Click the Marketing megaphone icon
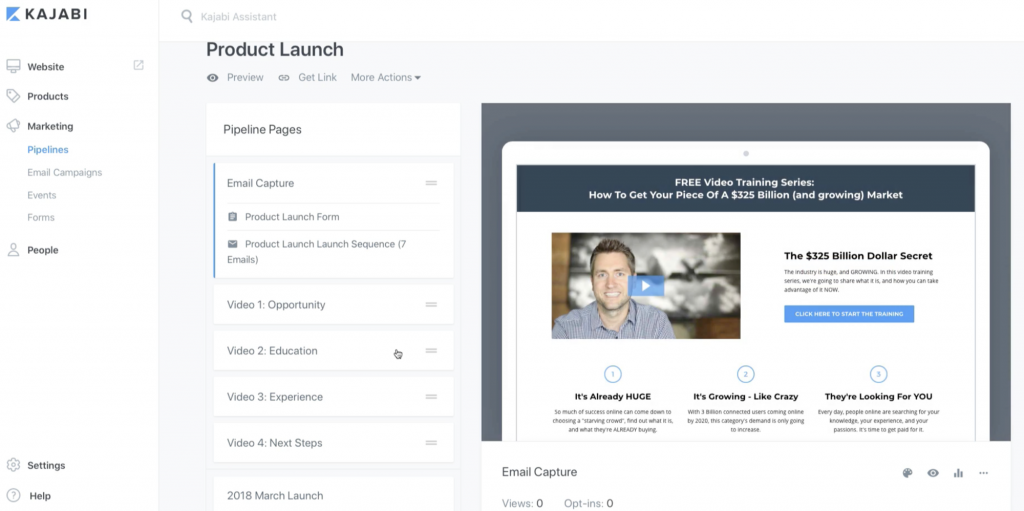This screenshot has width=1024, height=511. 13,125
